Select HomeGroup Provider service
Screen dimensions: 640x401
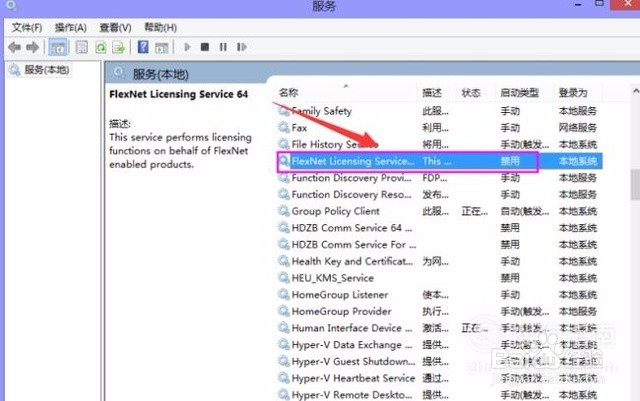point(438,312)
